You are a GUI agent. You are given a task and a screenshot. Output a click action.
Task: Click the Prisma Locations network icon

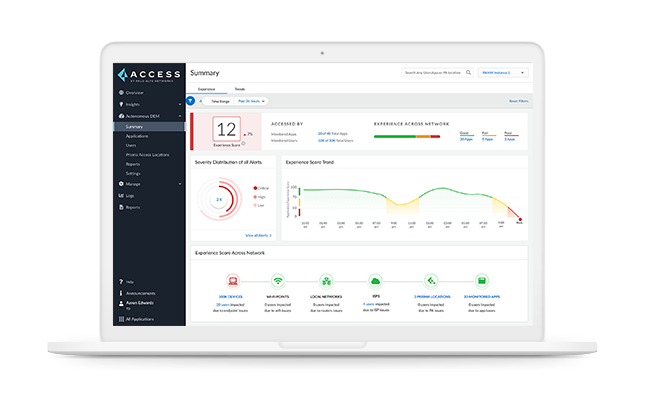click(x=431, y=281)
